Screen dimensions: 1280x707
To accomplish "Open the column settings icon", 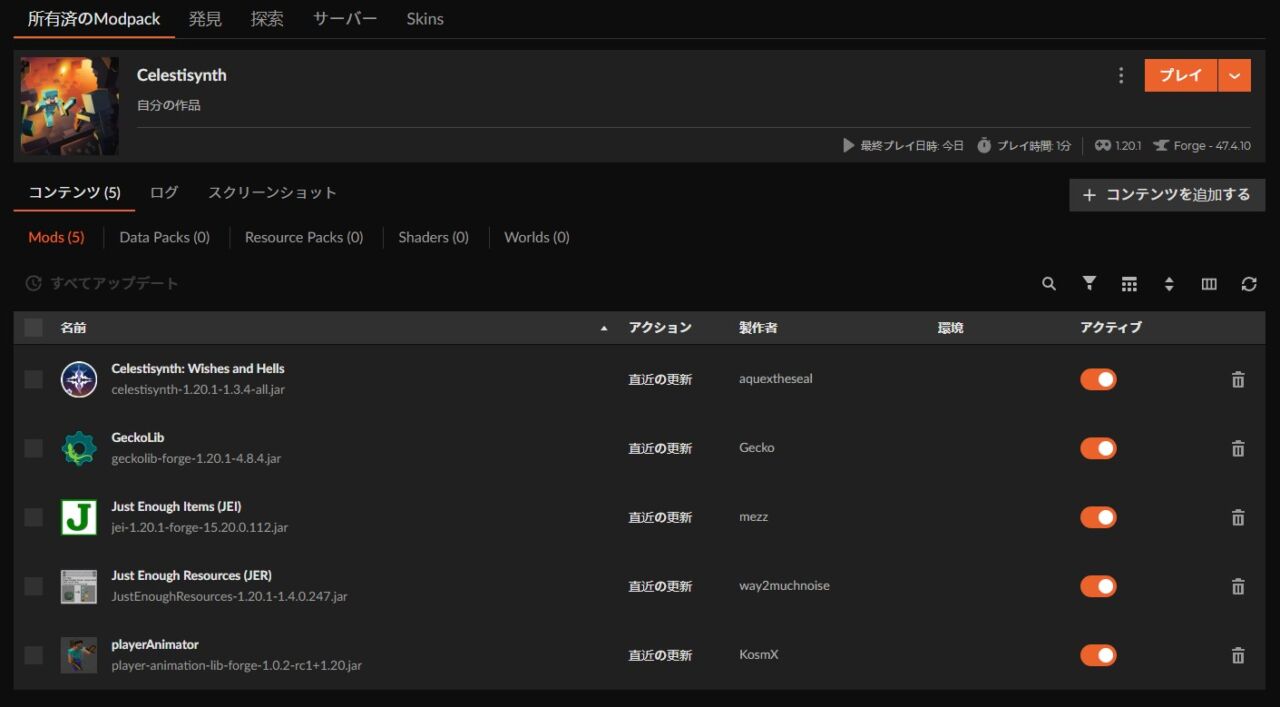I will 1209,284.
